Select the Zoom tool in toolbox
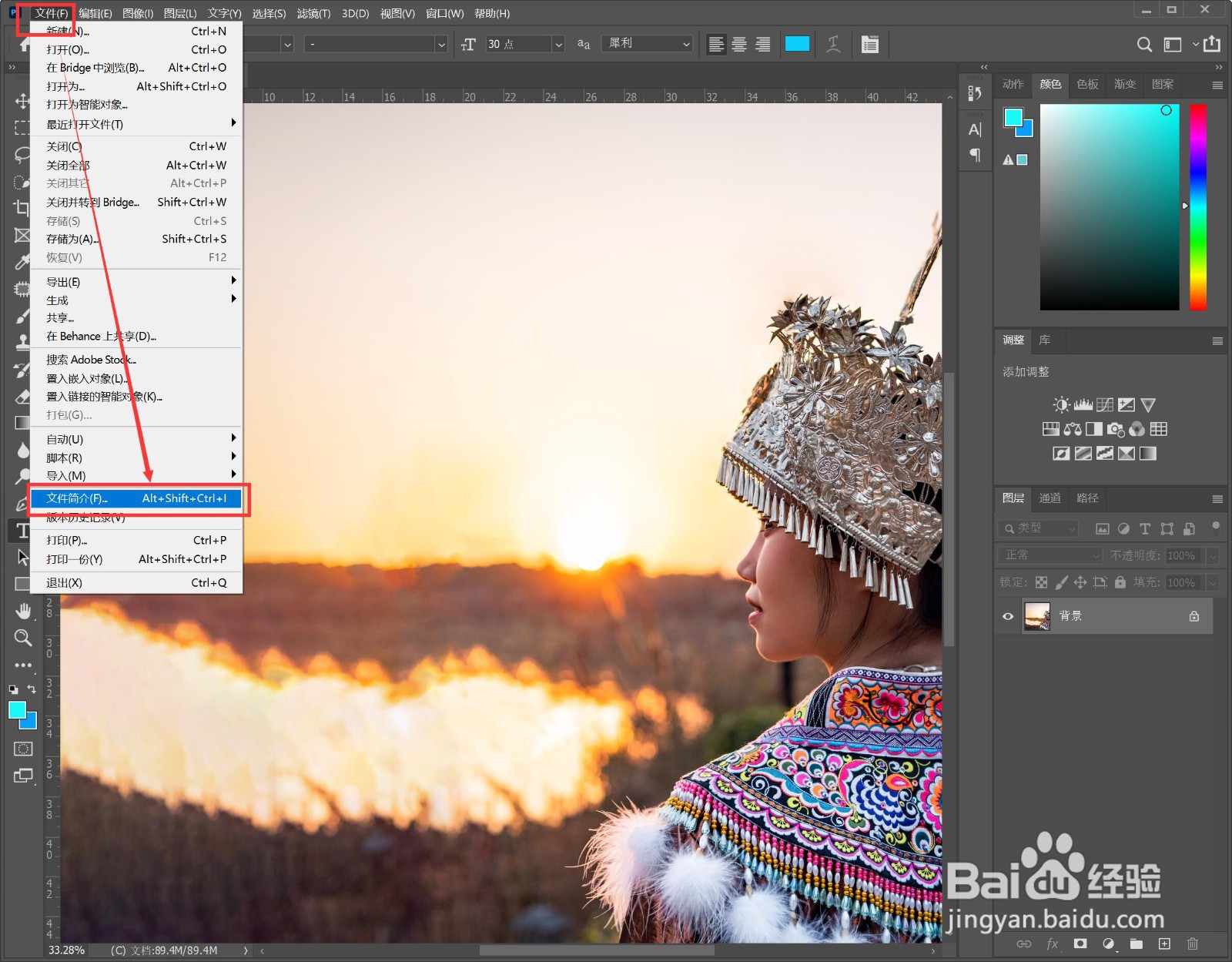The image size is (1232, 962). click(x=23, y=638)
